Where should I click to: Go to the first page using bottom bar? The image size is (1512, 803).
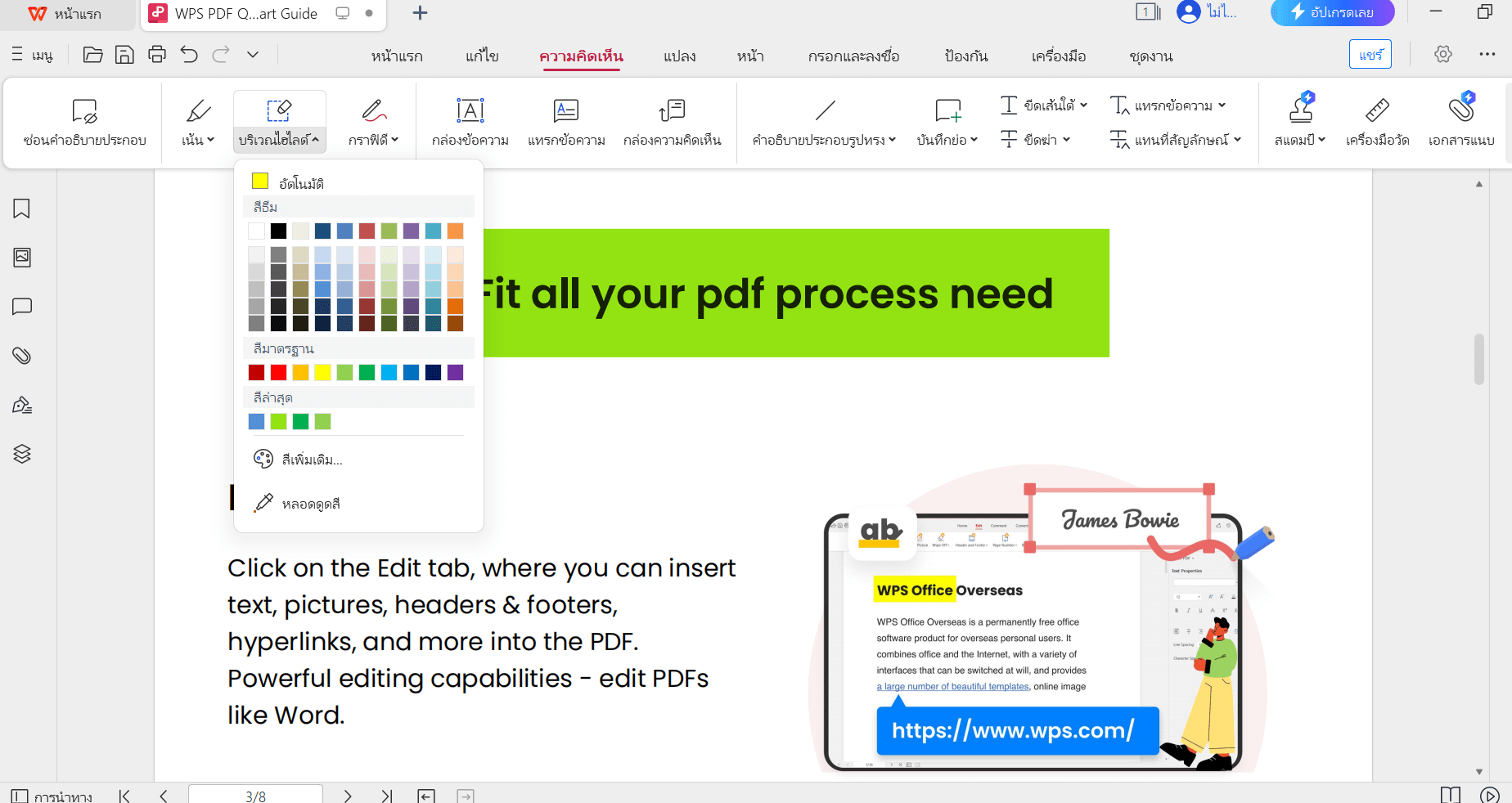[x=124, y=796]
